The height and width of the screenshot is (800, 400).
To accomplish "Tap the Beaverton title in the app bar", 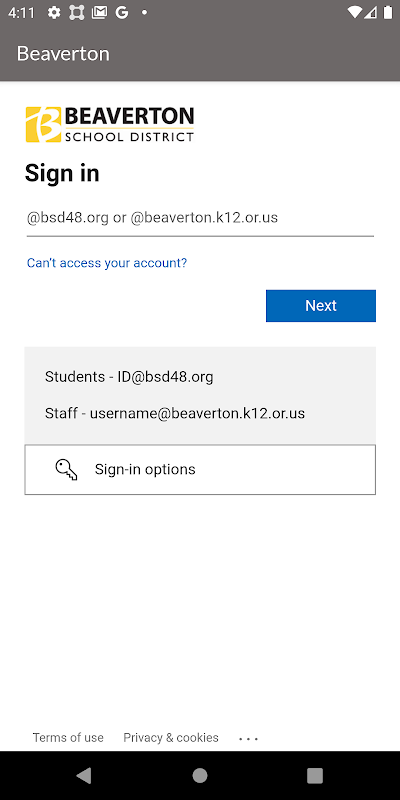I will (x=63, y=54).
